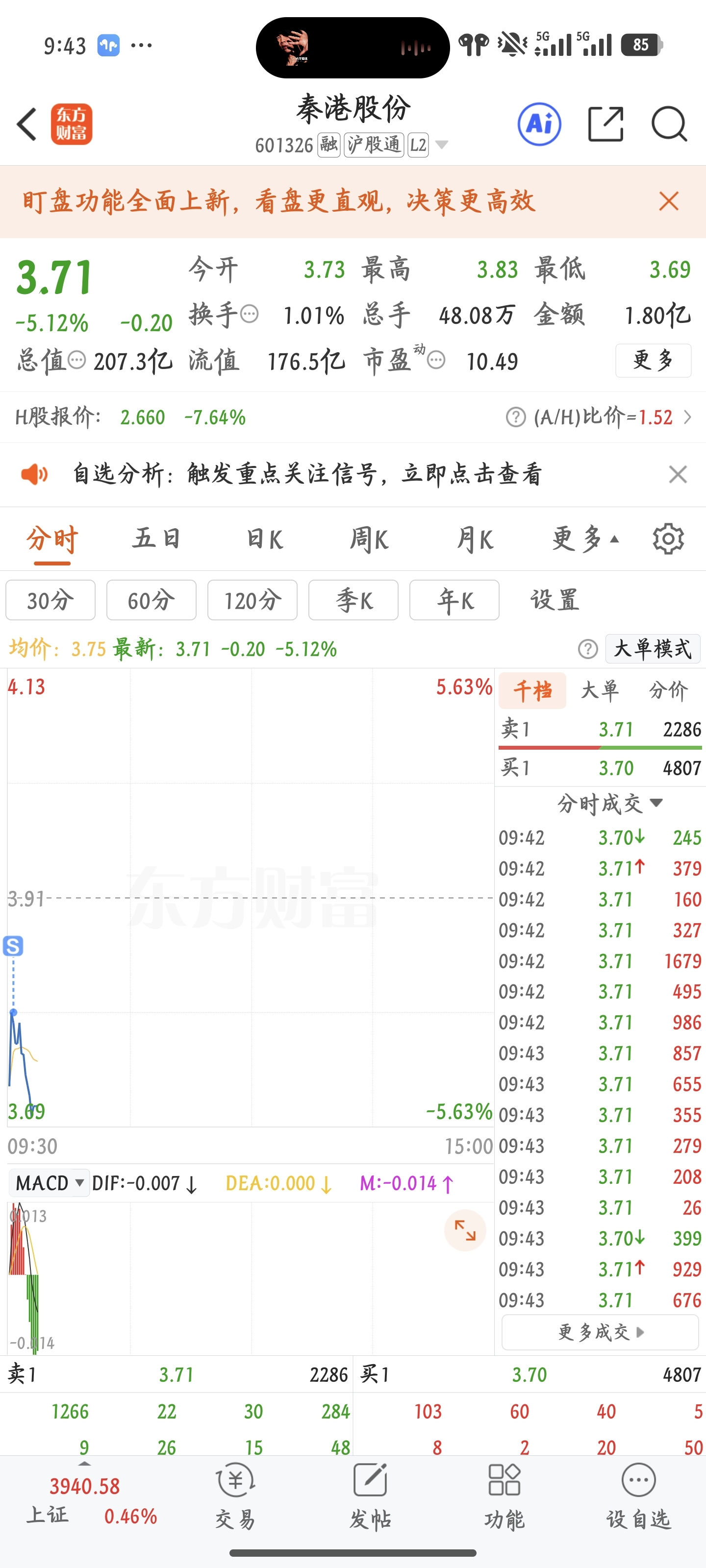Screen dimensions: 706x1568
Task: Select the 分价 tab
Action: pos(668,690)
